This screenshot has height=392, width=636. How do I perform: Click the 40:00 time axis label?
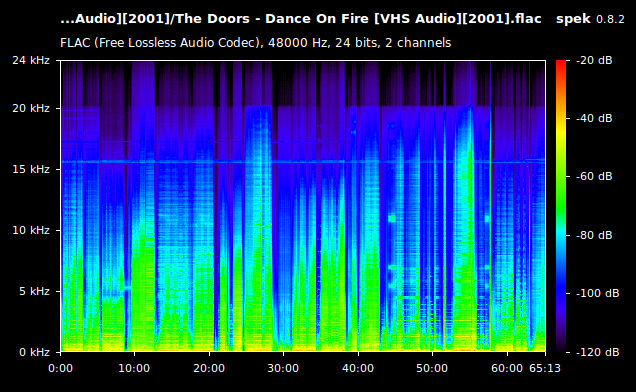point(358,368)
